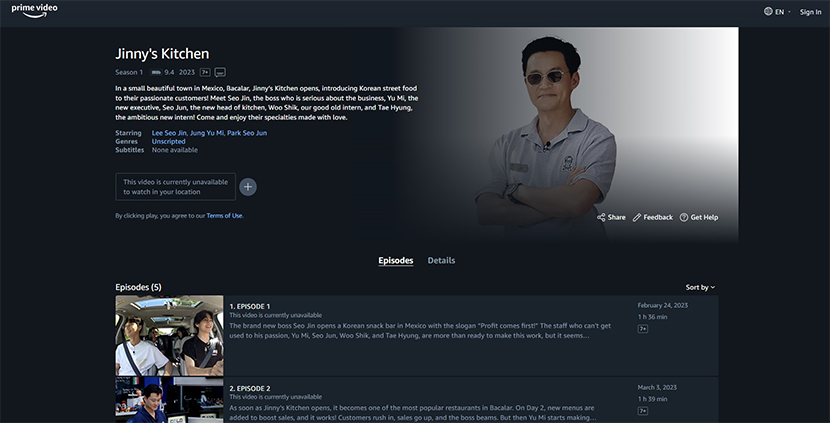Click the Feedback pencil icon

pyautogui.click(x=637, y=217)
